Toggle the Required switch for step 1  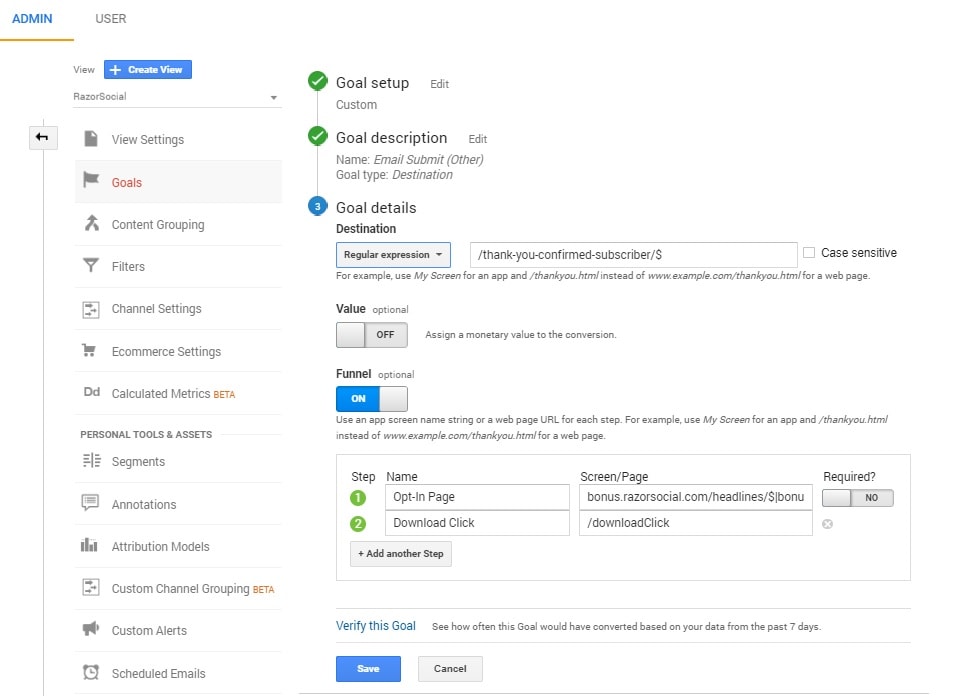(x=857, y=497)
